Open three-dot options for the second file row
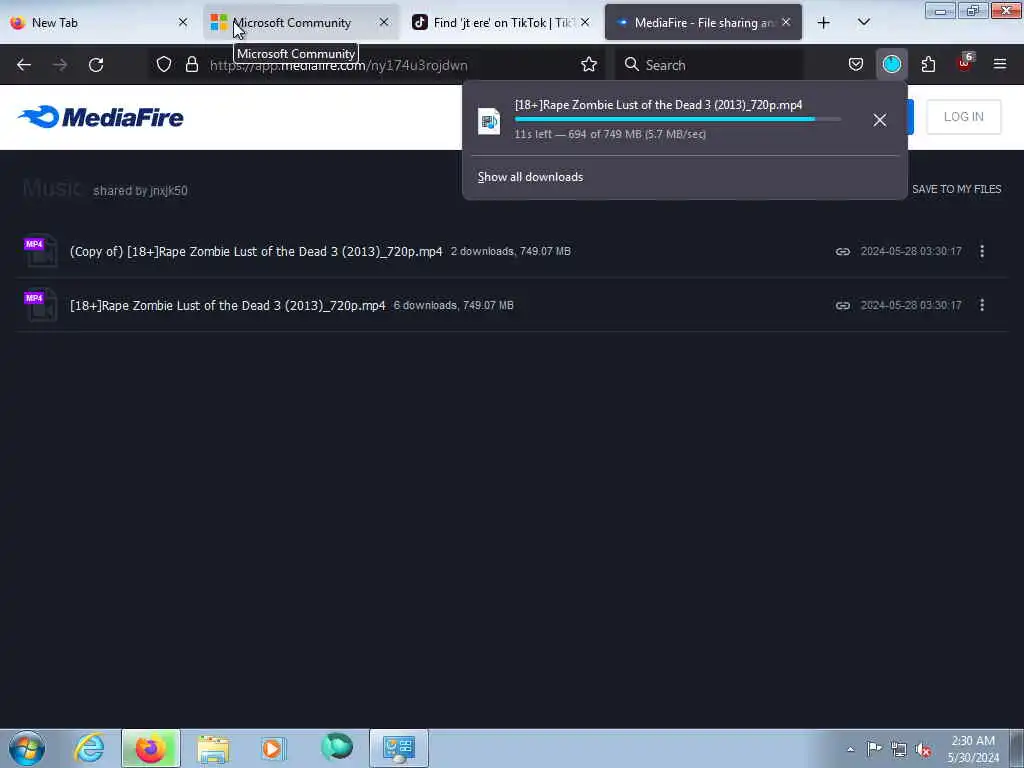1024x768 pixels. click(982, 305)
